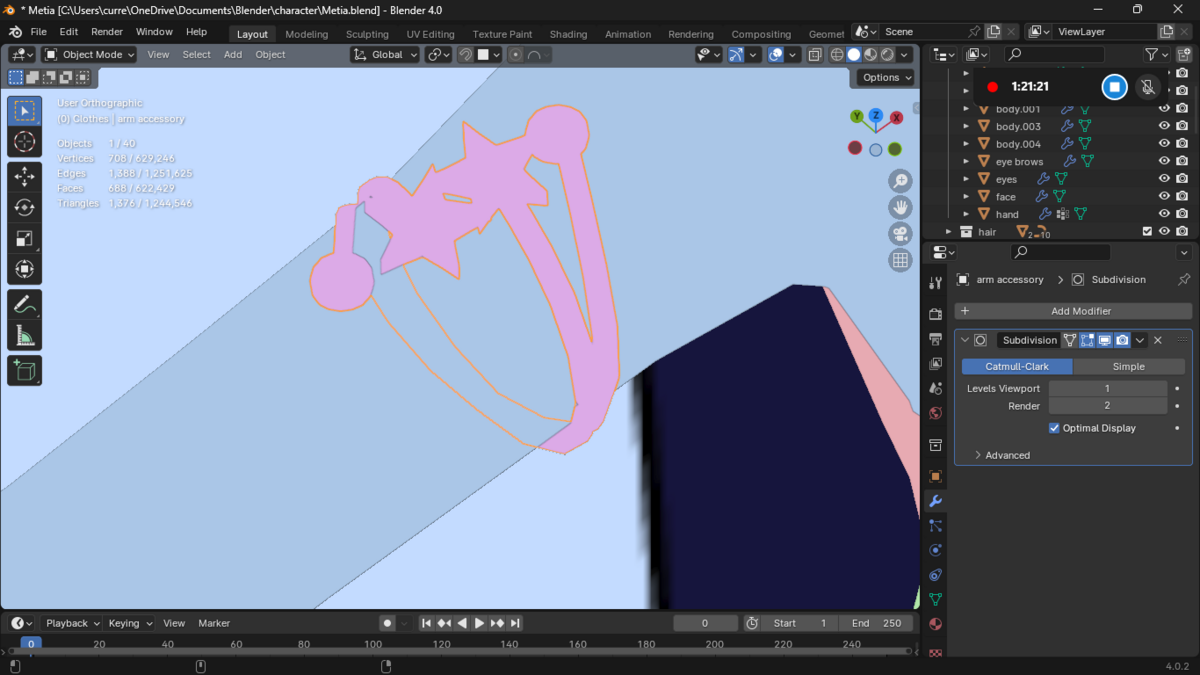Open the Physics properties tab
1200x675 pixels.
(x=935, y=550)
